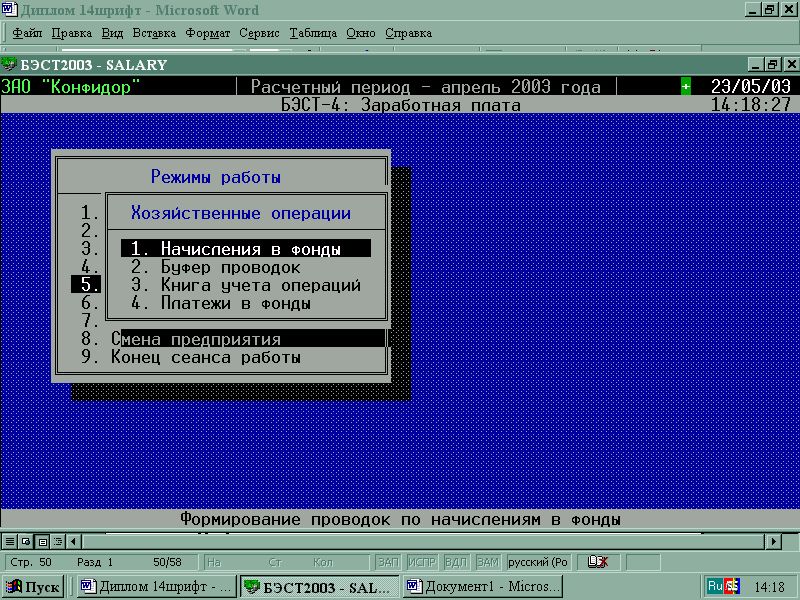The image size is (800, 600).
Task: Click the 'Разд 1' section indicator
Action: click(95, 562)
